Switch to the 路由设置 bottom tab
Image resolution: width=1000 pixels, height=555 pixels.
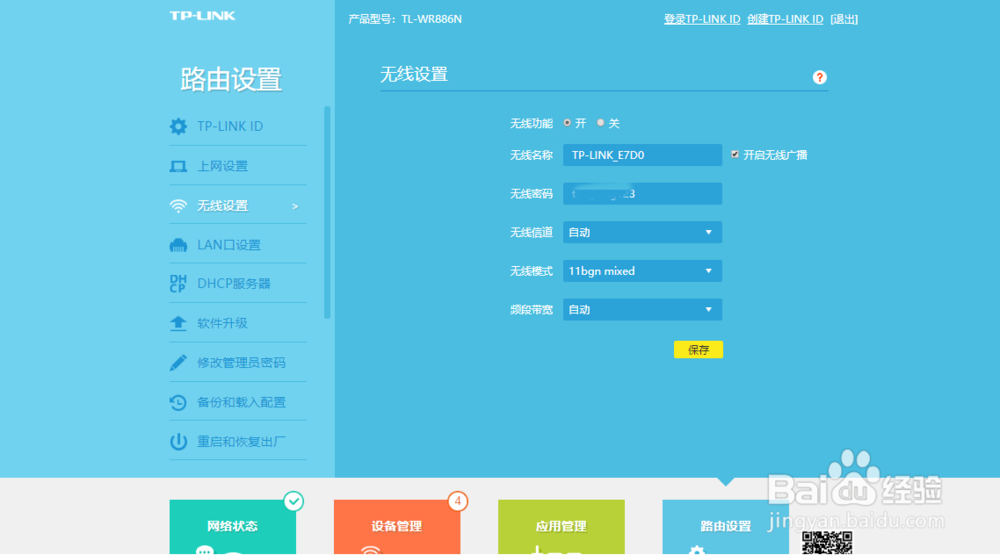point(726,527)
